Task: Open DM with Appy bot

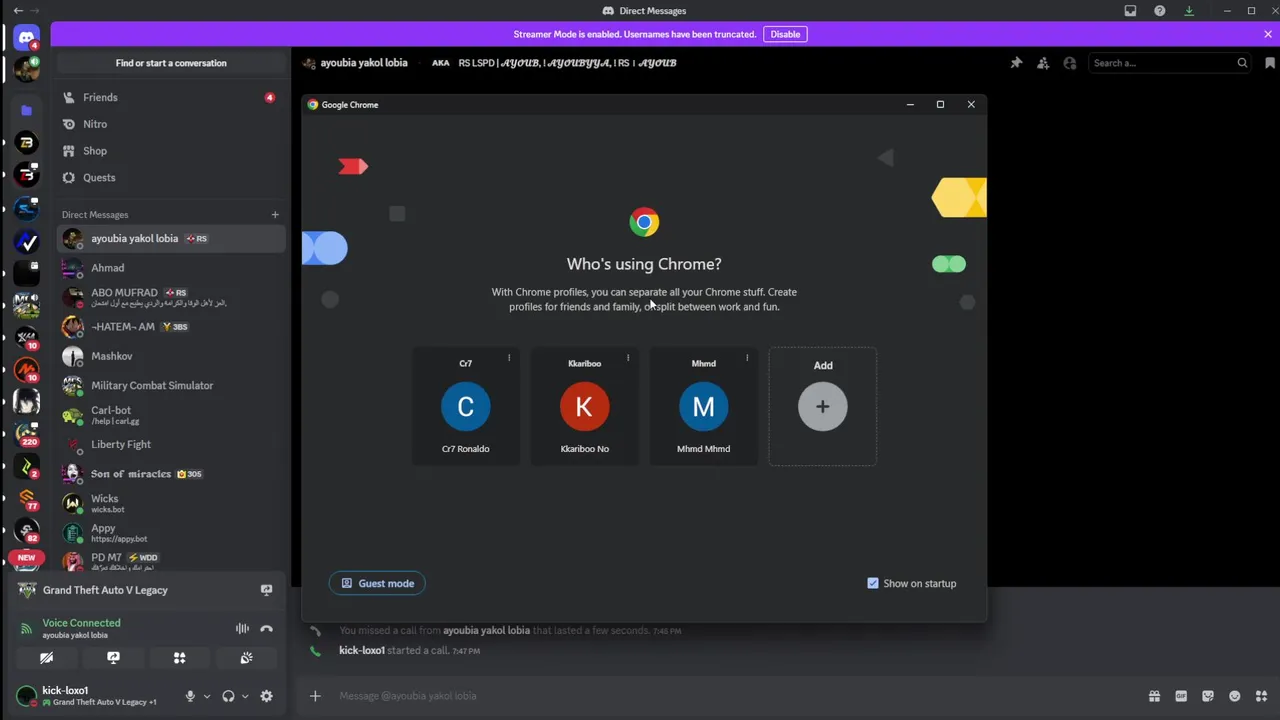Action: 171,532
